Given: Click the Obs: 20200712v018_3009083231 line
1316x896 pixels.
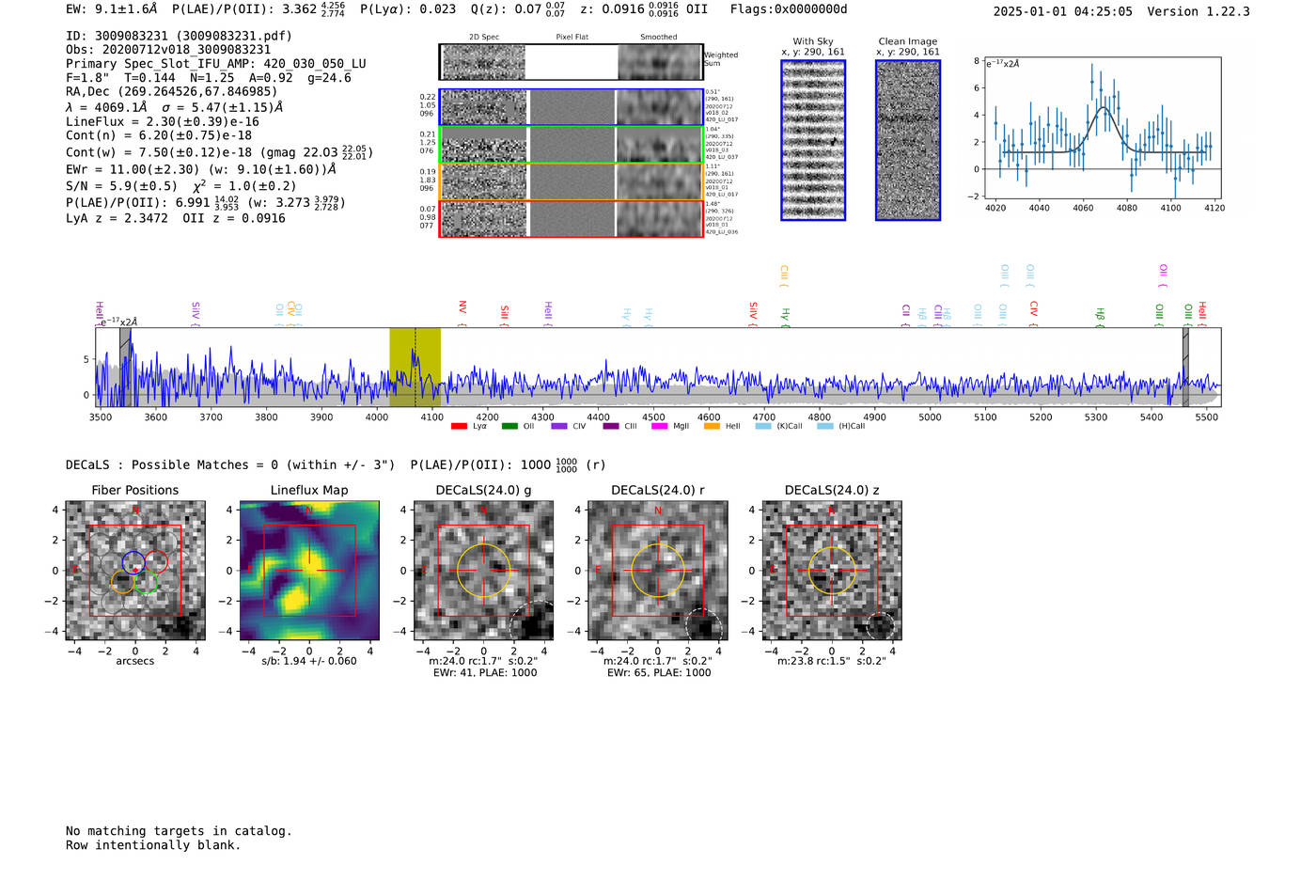Looking at the screenshot, I should pyautogui.click(x=168, y=50).
